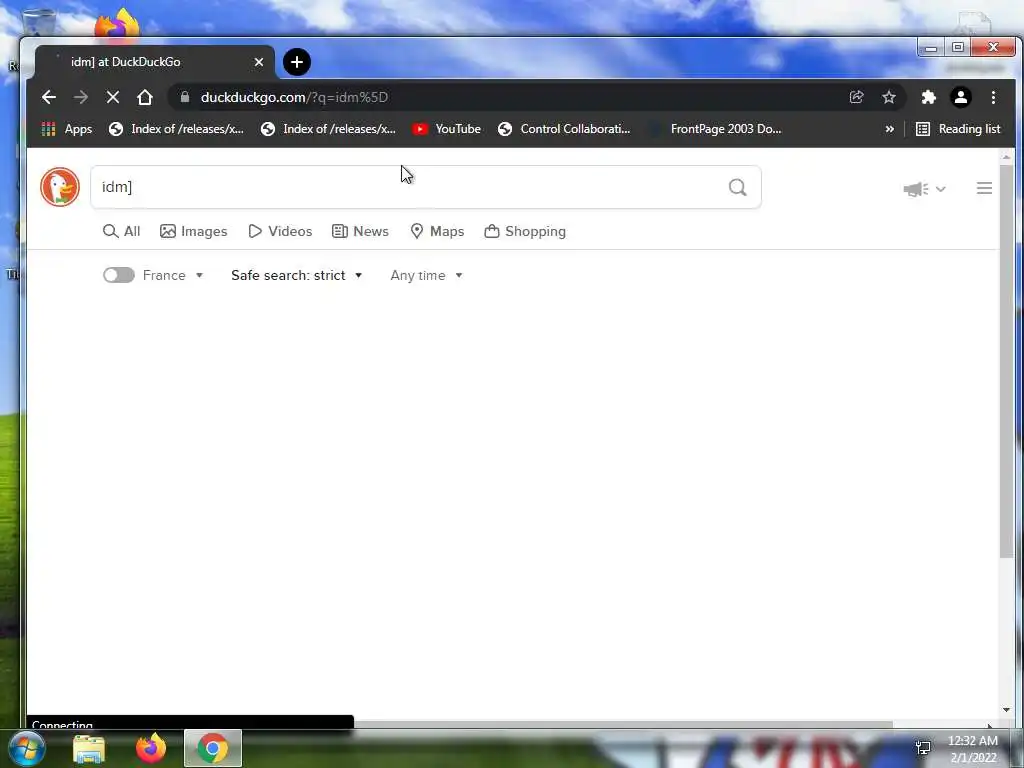Toggle the France region switch
Viewport: 1024px width, 768px height.
click(119, 275)
